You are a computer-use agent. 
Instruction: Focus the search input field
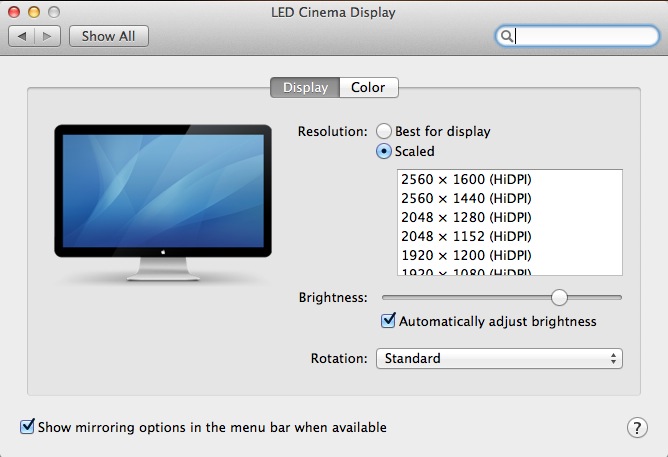[577, 36]
